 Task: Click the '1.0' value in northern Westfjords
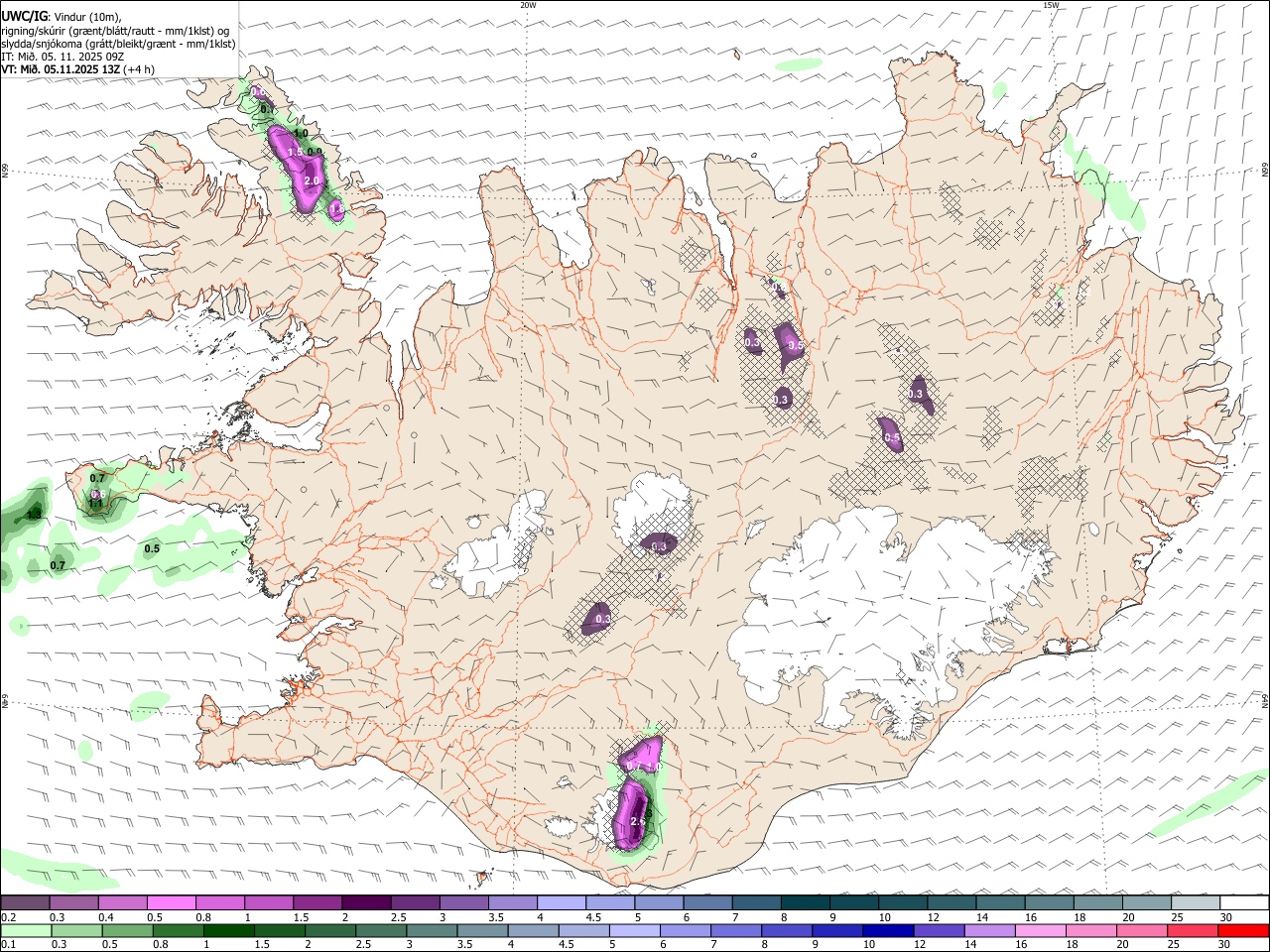pos(301,133)
